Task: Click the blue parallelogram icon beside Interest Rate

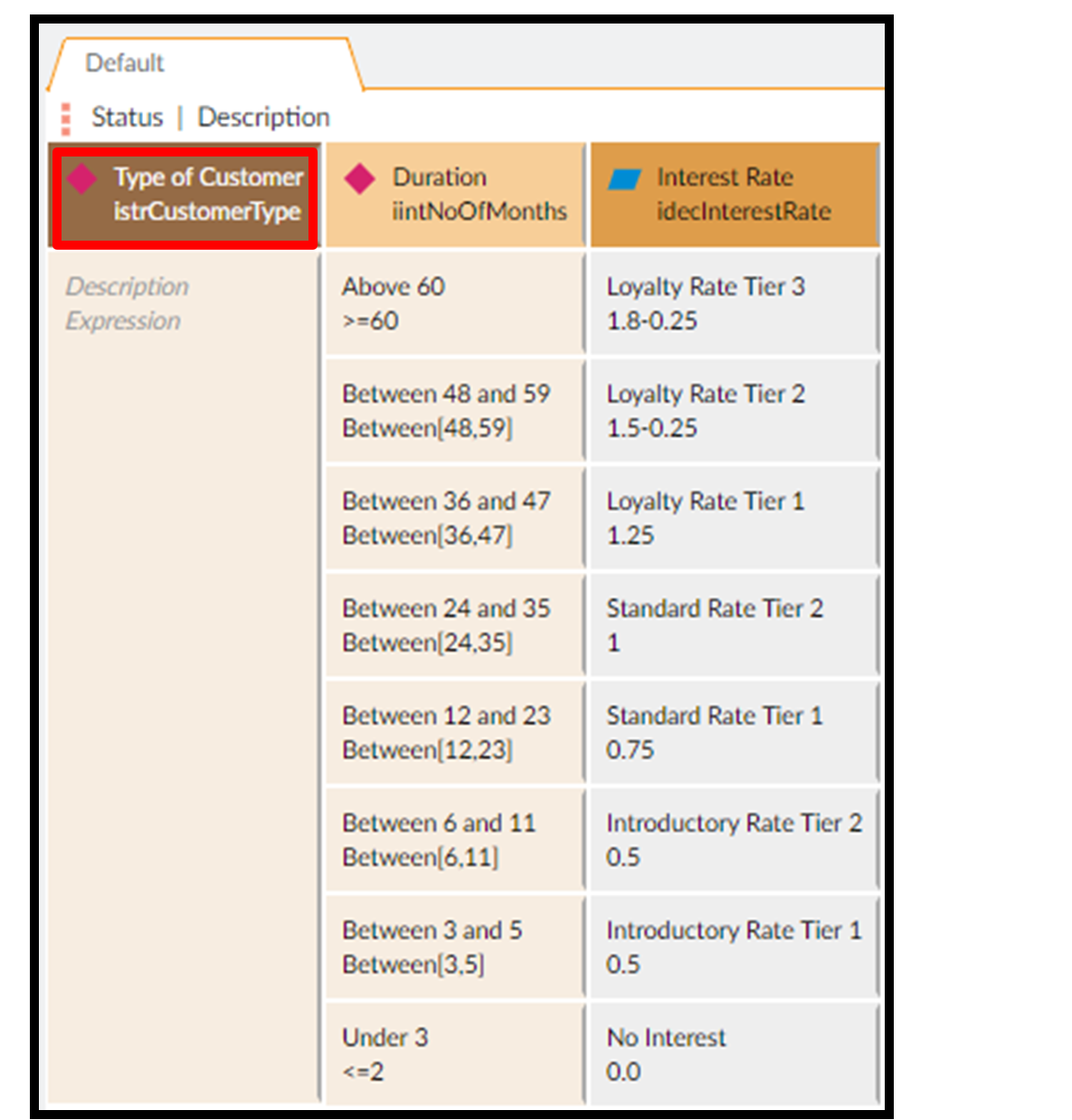Action: [624, 179]
